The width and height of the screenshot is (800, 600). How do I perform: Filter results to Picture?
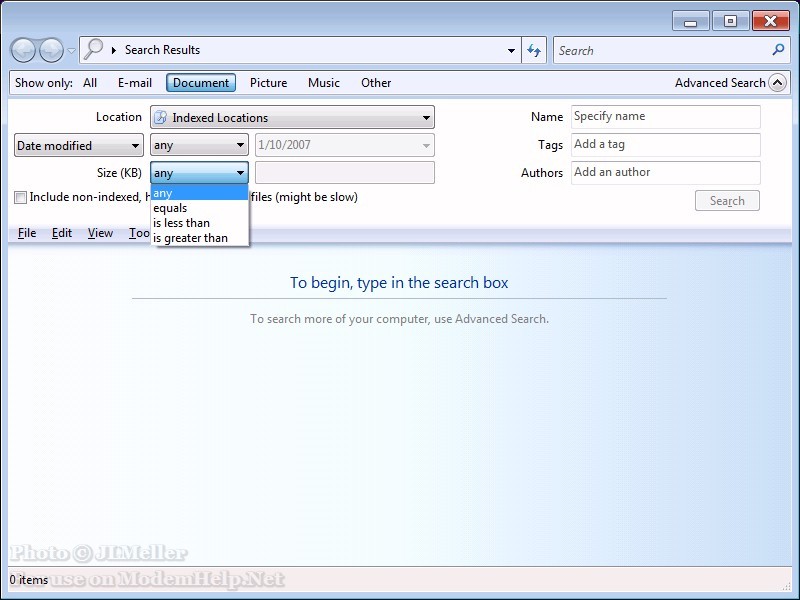tap(268, 83)
